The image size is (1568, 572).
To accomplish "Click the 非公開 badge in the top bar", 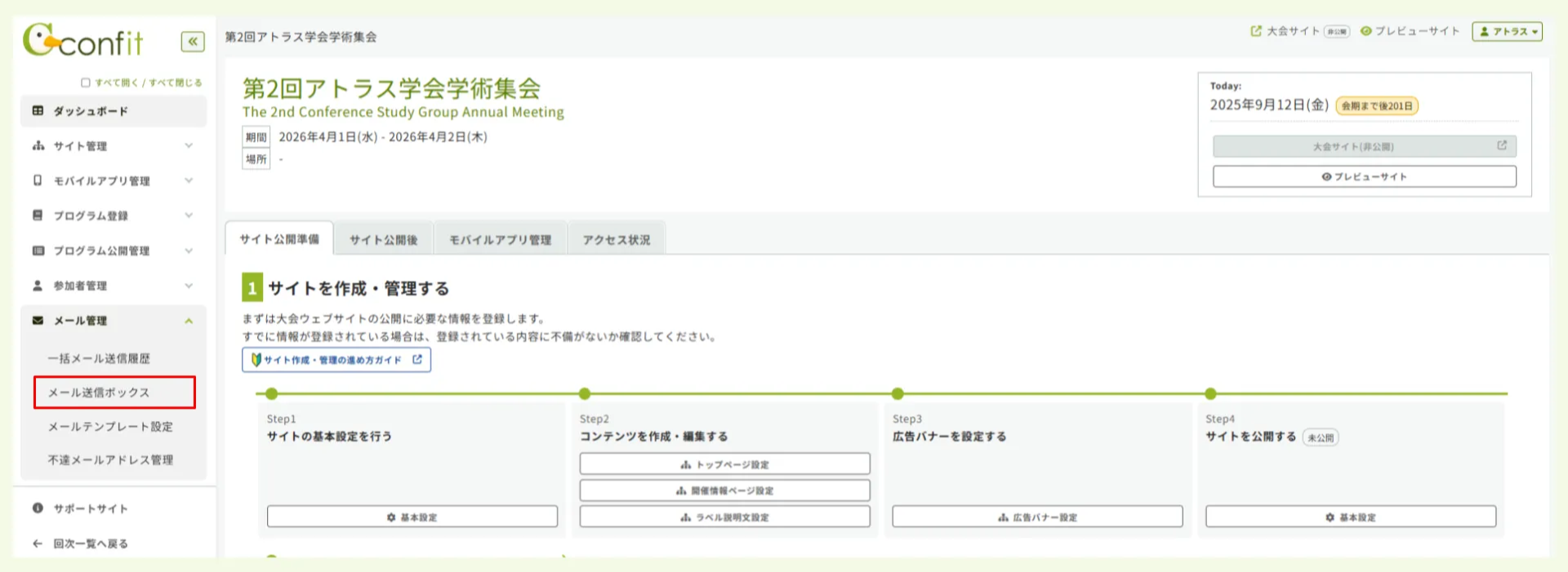I will [1337, 32].
